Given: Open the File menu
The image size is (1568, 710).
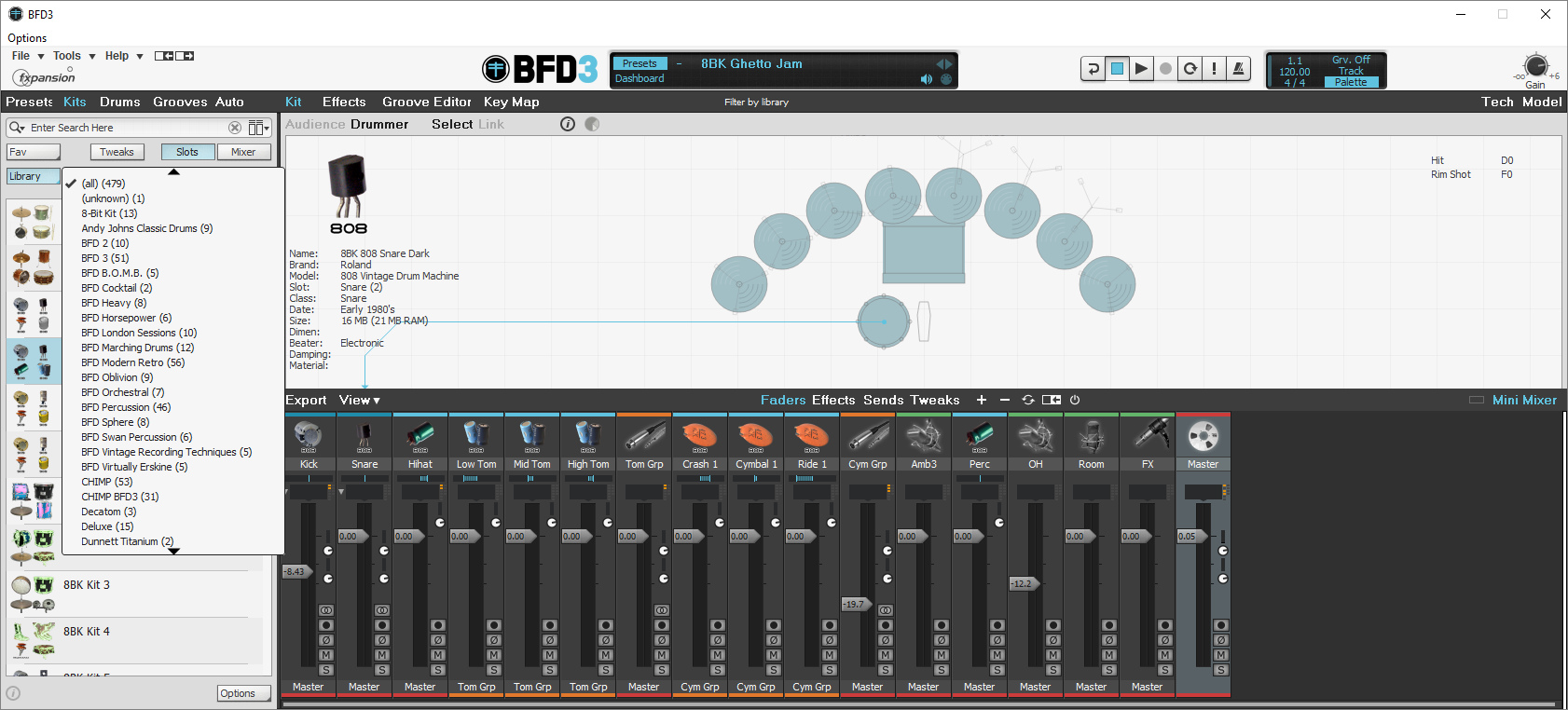Looking at the screenshot, I should point(27,56).
